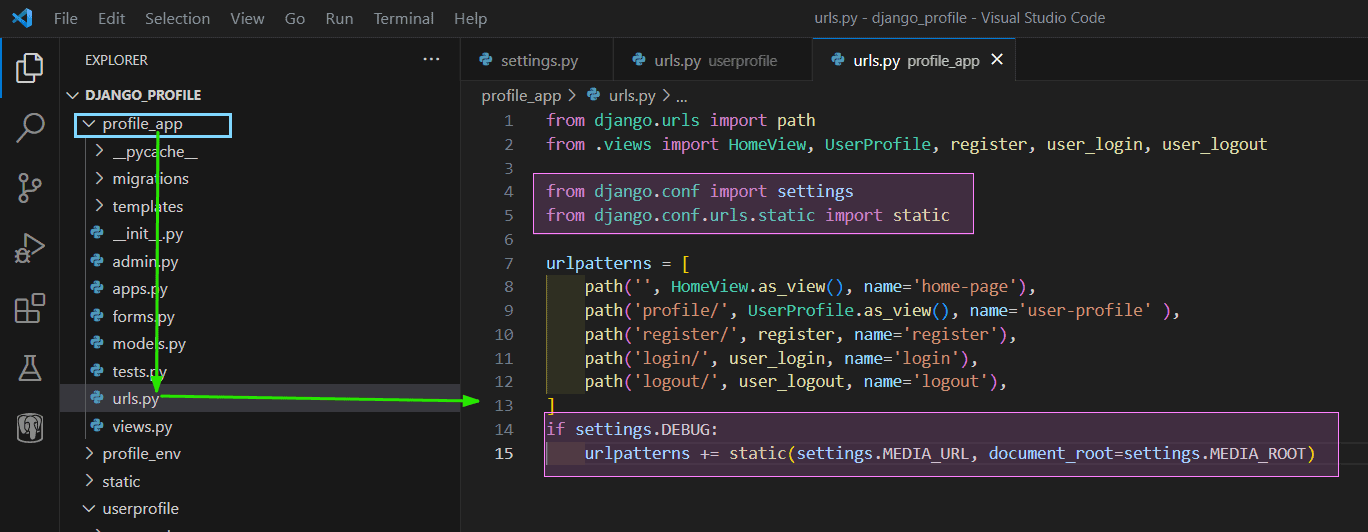The width and height of the screenshot is (1368, 532).
Task: Expand the static folder
Action: click(x=89, y=482)
